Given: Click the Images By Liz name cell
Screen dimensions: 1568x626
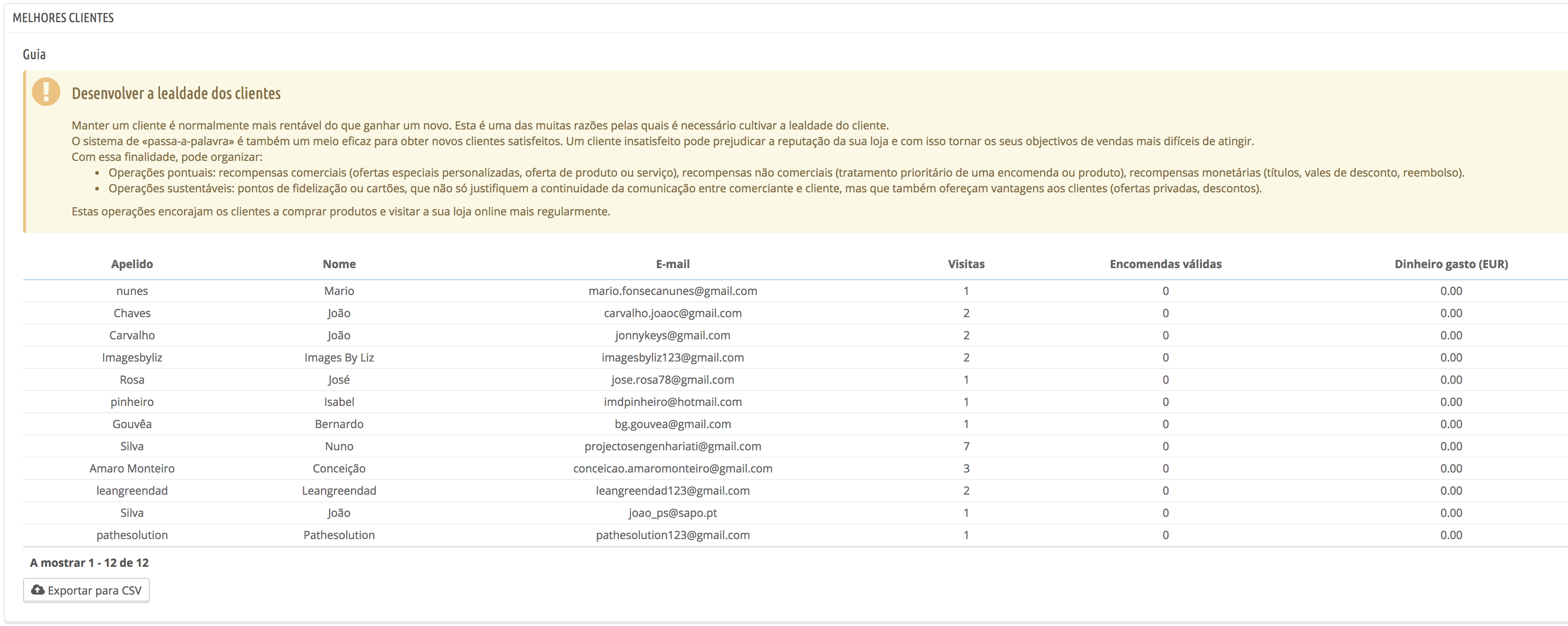Looking at the screenshot, I should click(339, 357).
